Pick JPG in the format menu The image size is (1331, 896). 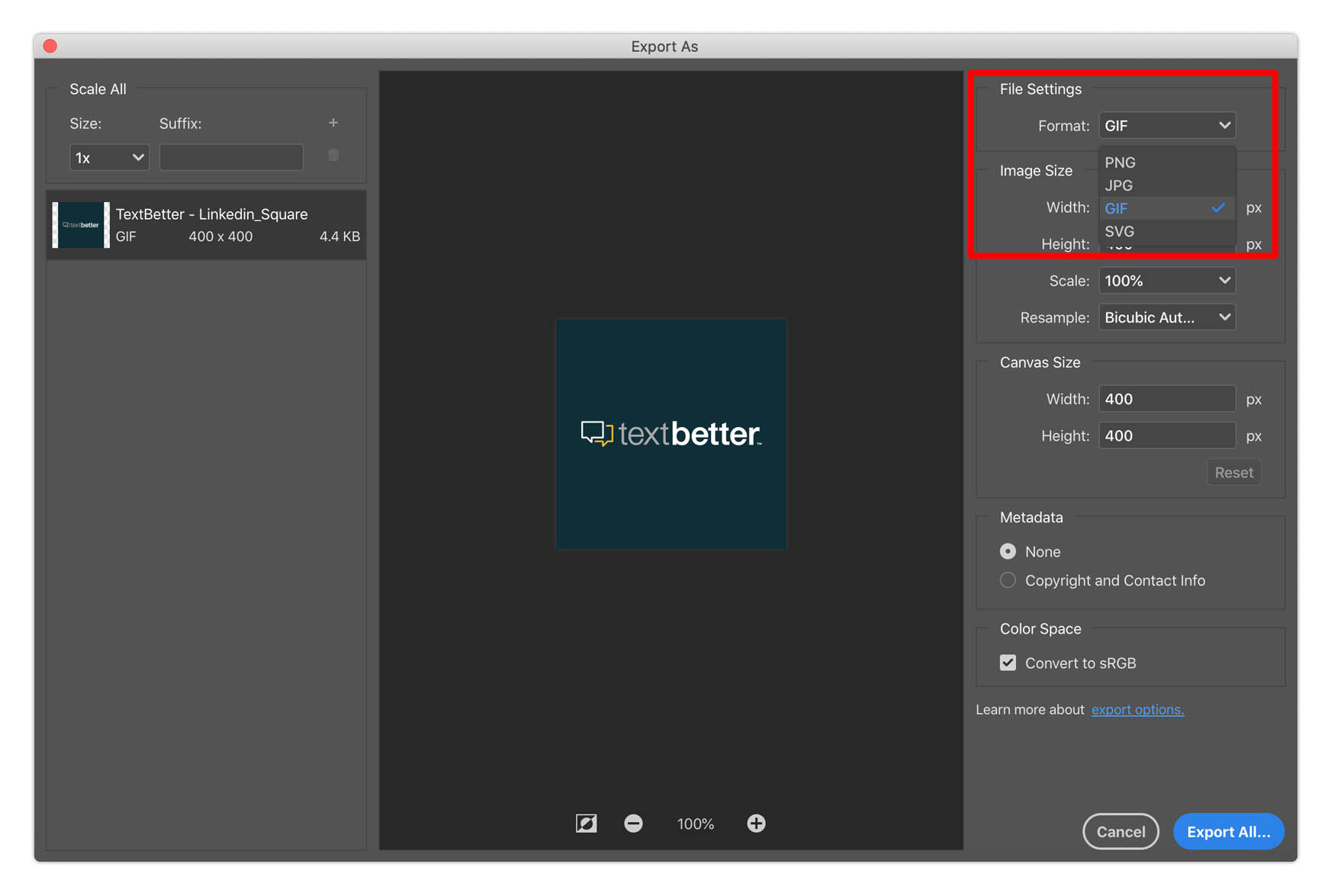click(x=1118, y=185)
